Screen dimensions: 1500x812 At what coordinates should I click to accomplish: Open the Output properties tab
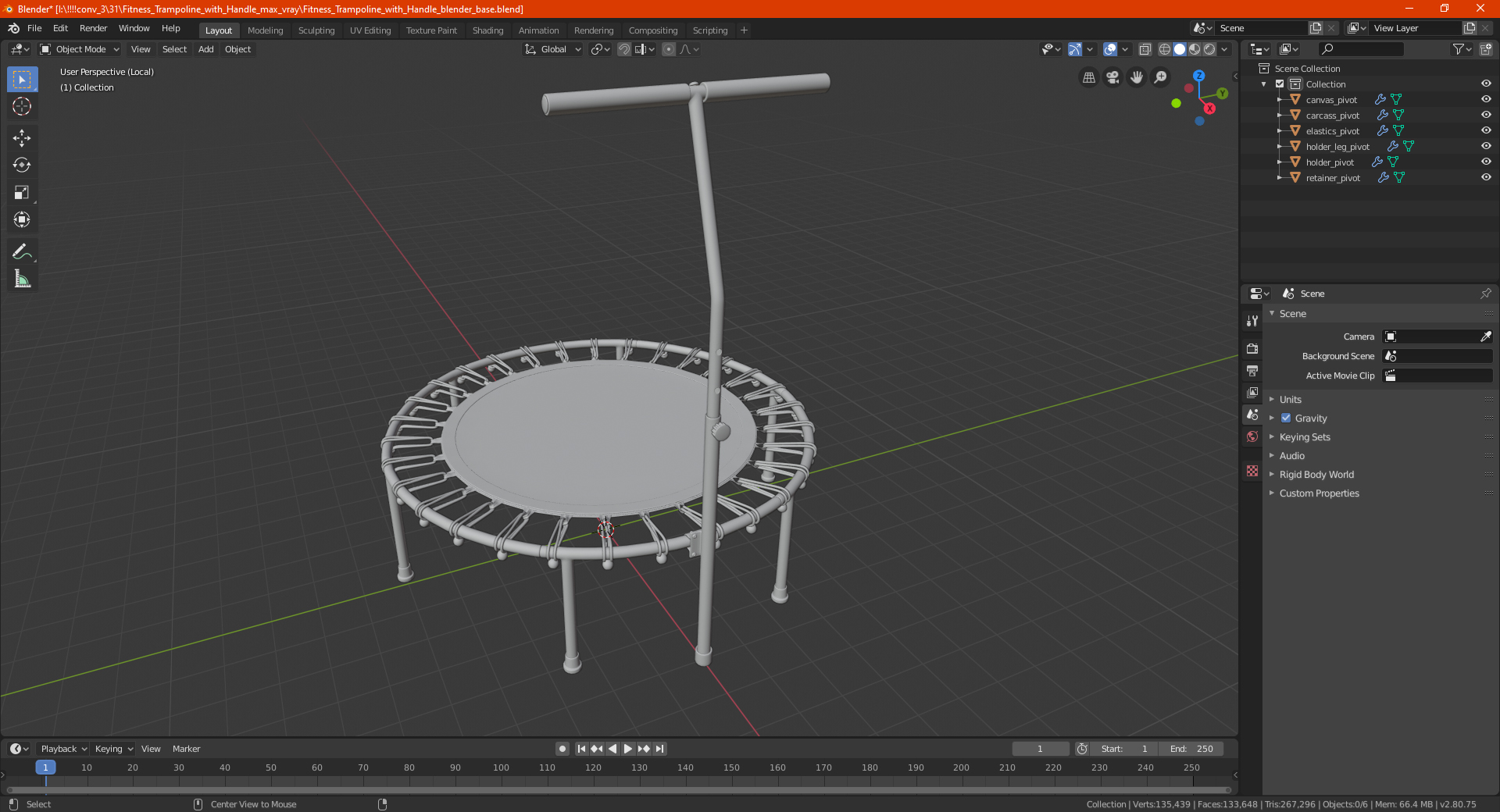coord(1252,370)
